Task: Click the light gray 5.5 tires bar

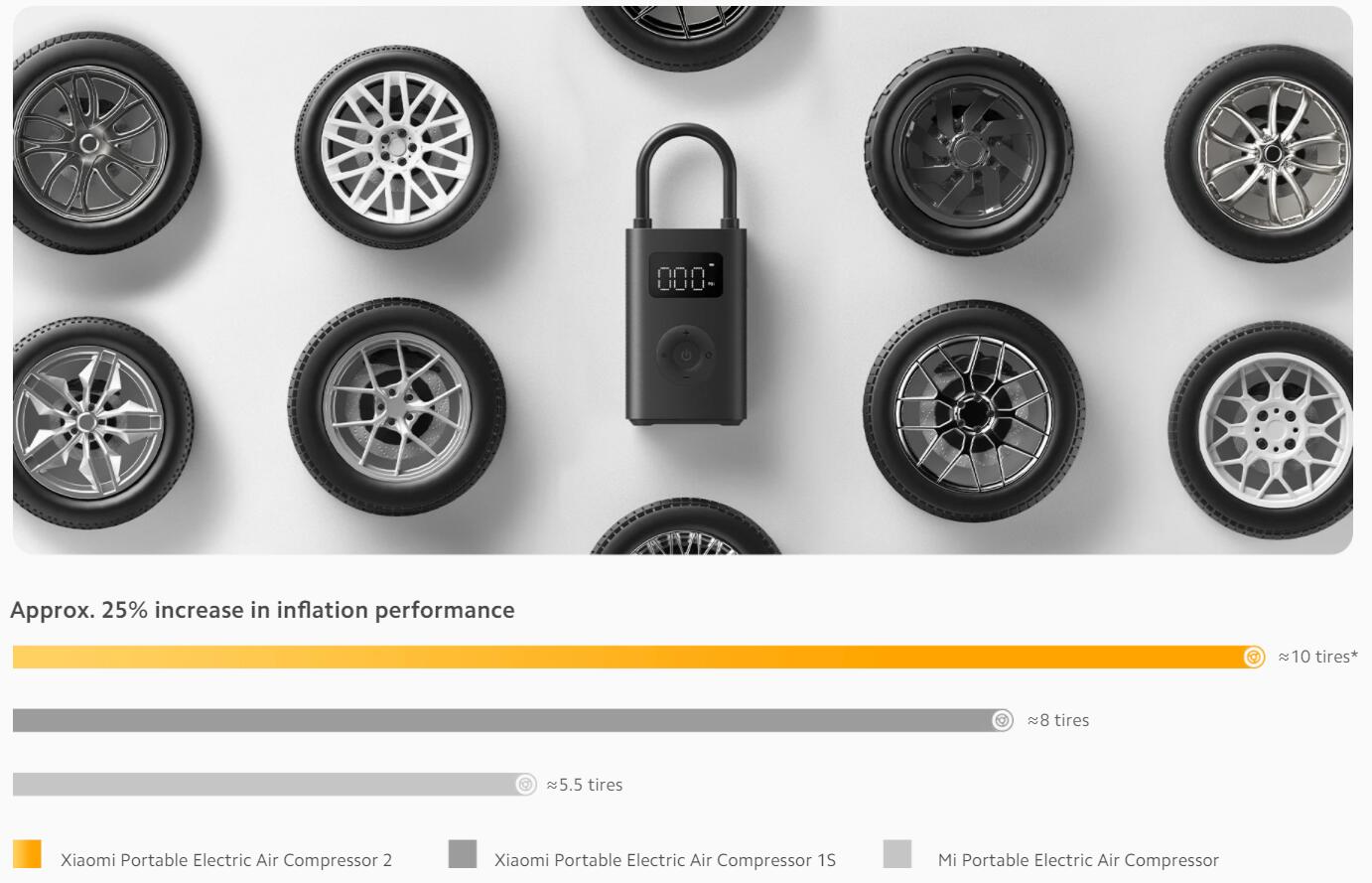Action: click(275, 785)
